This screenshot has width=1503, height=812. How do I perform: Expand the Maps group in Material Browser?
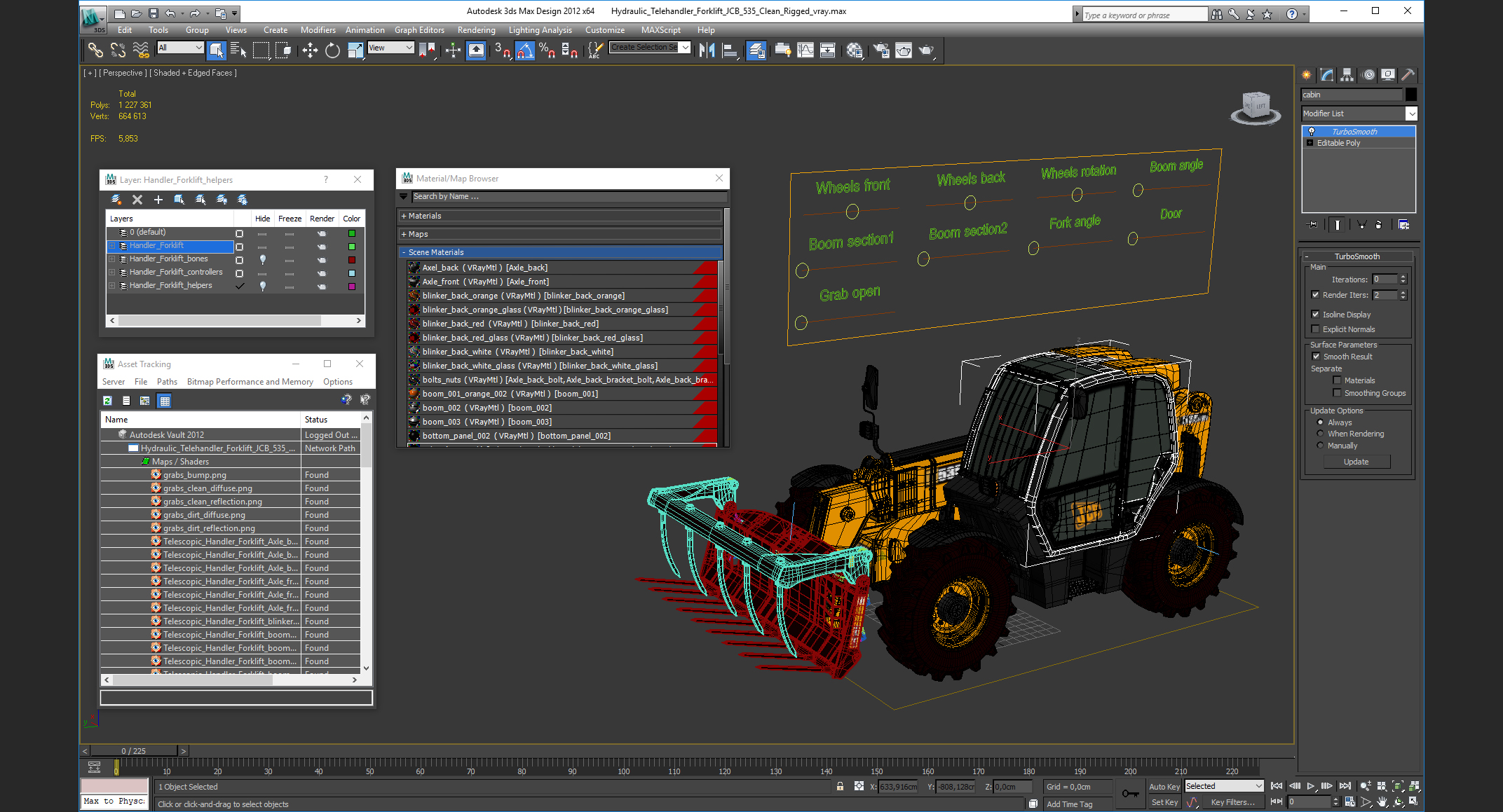pyautogui.click(x=404, y=234)
